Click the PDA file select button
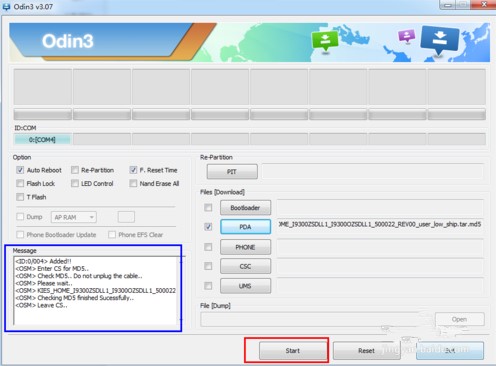This screenshot has width=496, height=366. coord(245,227)
